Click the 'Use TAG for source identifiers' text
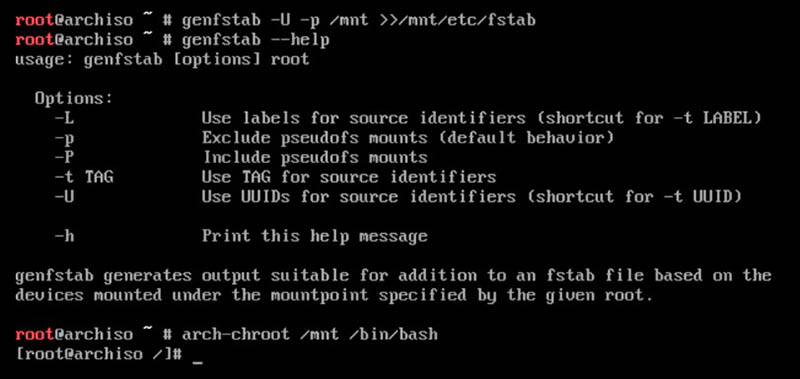800x379 pixels. click(349, 177)
